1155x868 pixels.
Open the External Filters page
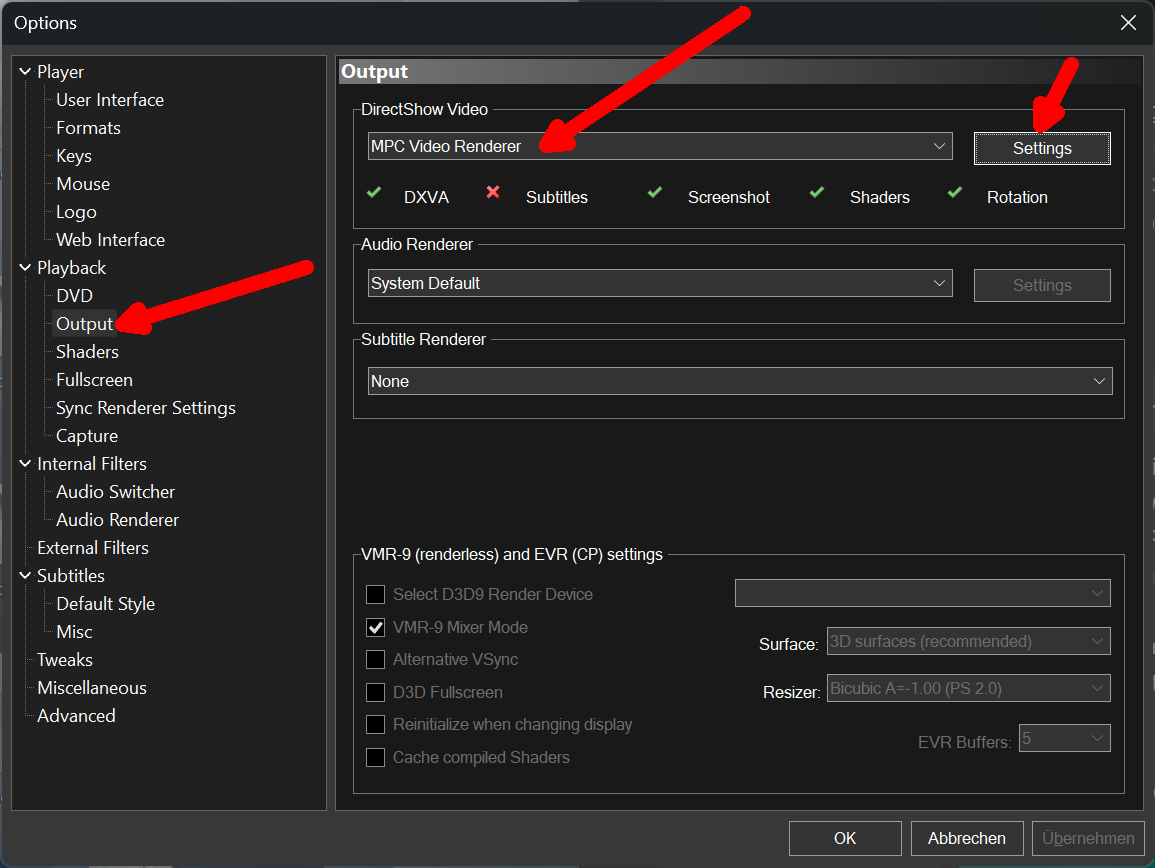[93, 547]
